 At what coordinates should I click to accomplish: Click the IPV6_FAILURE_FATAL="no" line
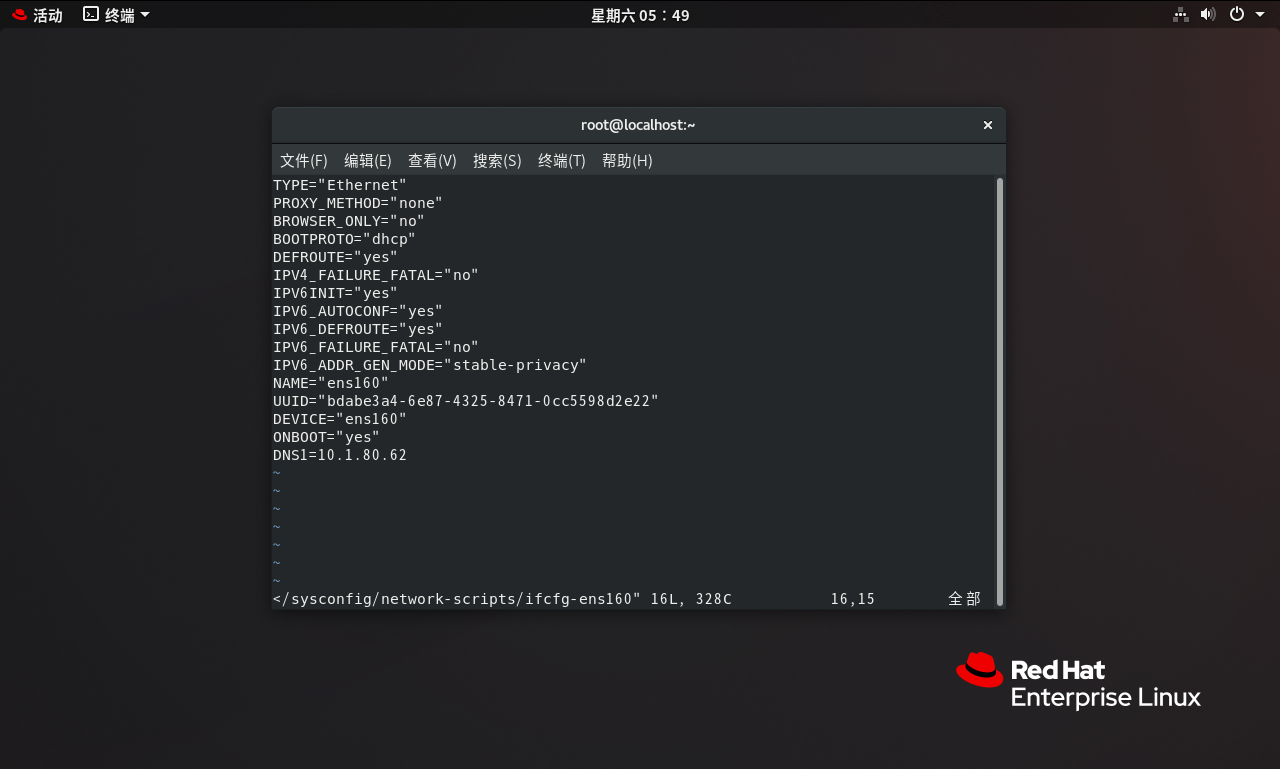tap(376, 347)
